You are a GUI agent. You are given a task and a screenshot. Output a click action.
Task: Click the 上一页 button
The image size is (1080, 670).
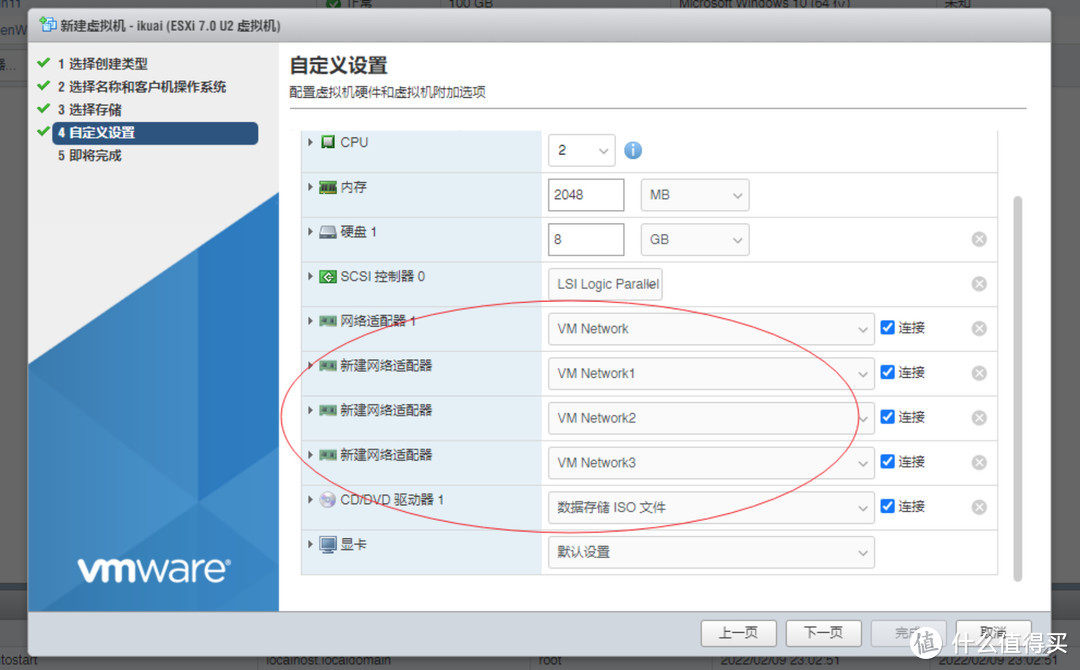[x=738, y=633]
